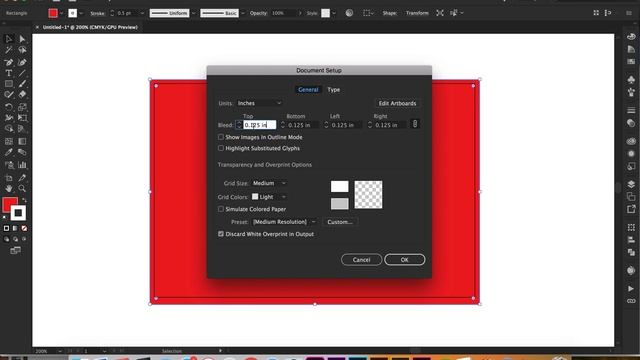Open the Units dropdown set to Inches
This screenshot has height=360, width=640.
point(259,103)
